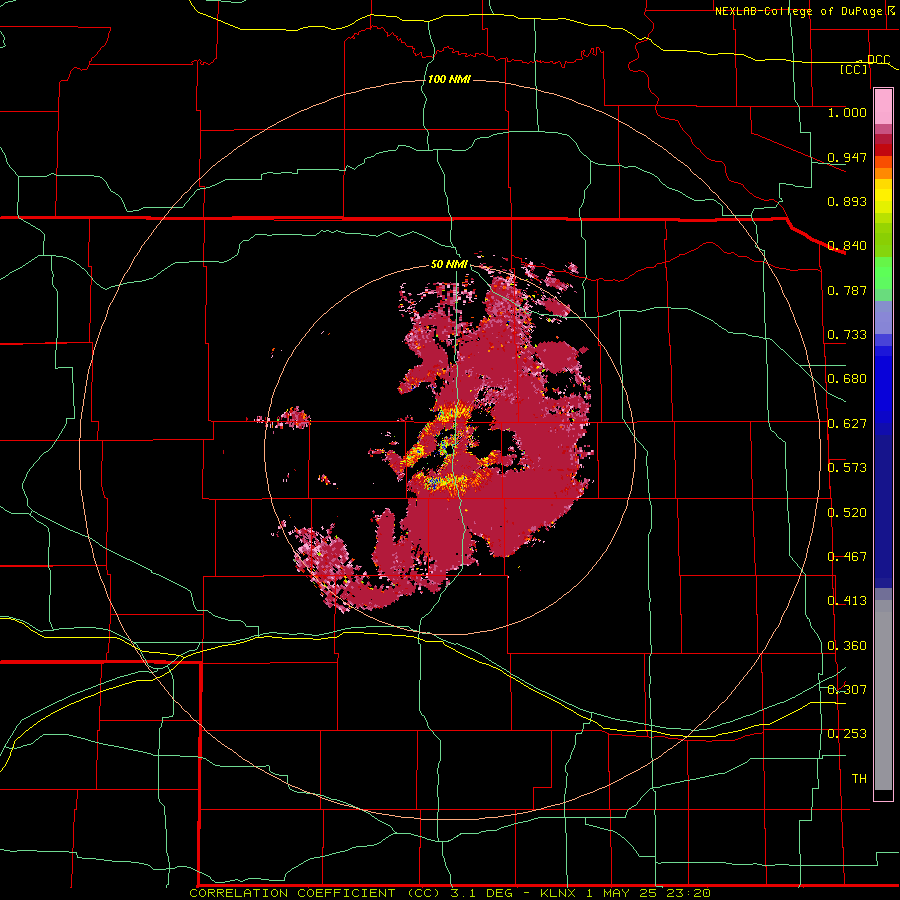Image resolution: width=900 pixels, height=900 pixels.
Task: Click the 0.840 color scale label
Action: 847,246
